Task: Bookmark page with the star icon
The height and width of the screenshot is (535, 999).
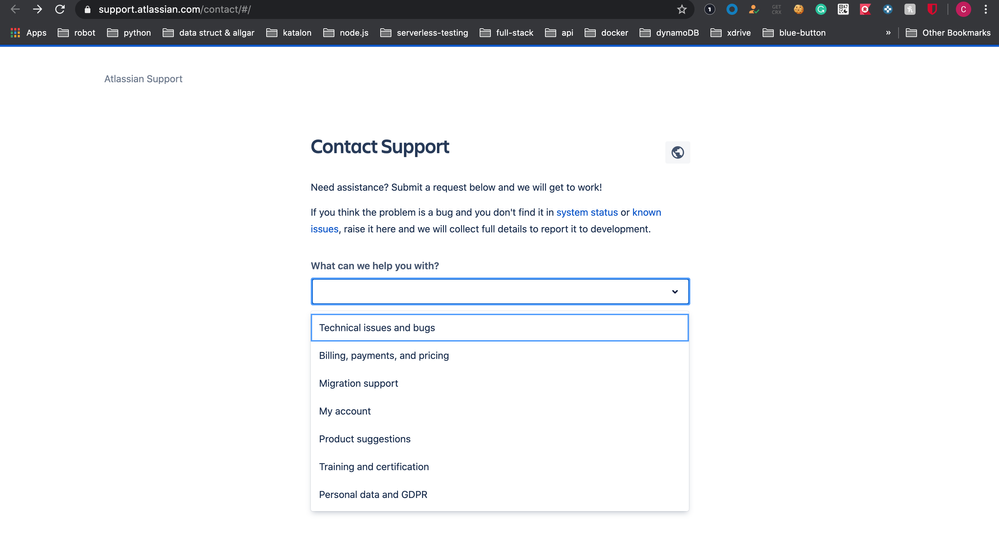Action: coord(682,10)
